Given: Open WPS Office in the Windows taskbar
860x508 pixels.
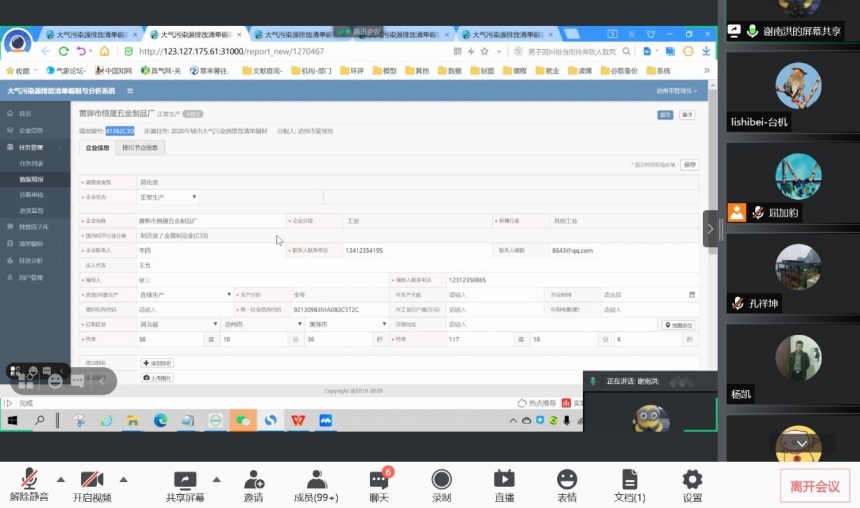Looking at the screenshot, I should click(x=298, y=420).
